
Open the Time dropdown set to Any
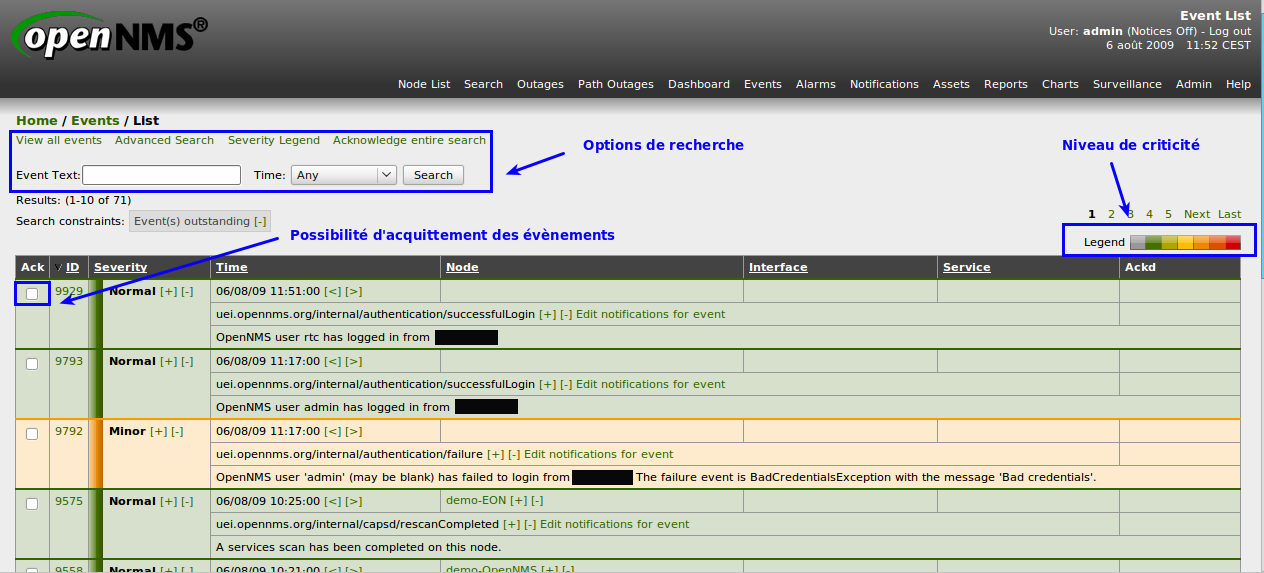[x=344, y=175]
